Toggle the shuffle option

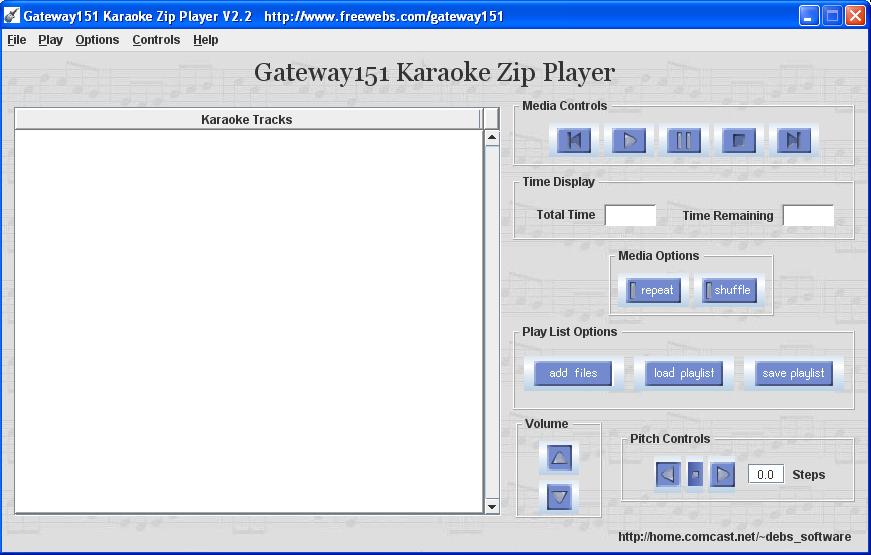pos(729,291)
